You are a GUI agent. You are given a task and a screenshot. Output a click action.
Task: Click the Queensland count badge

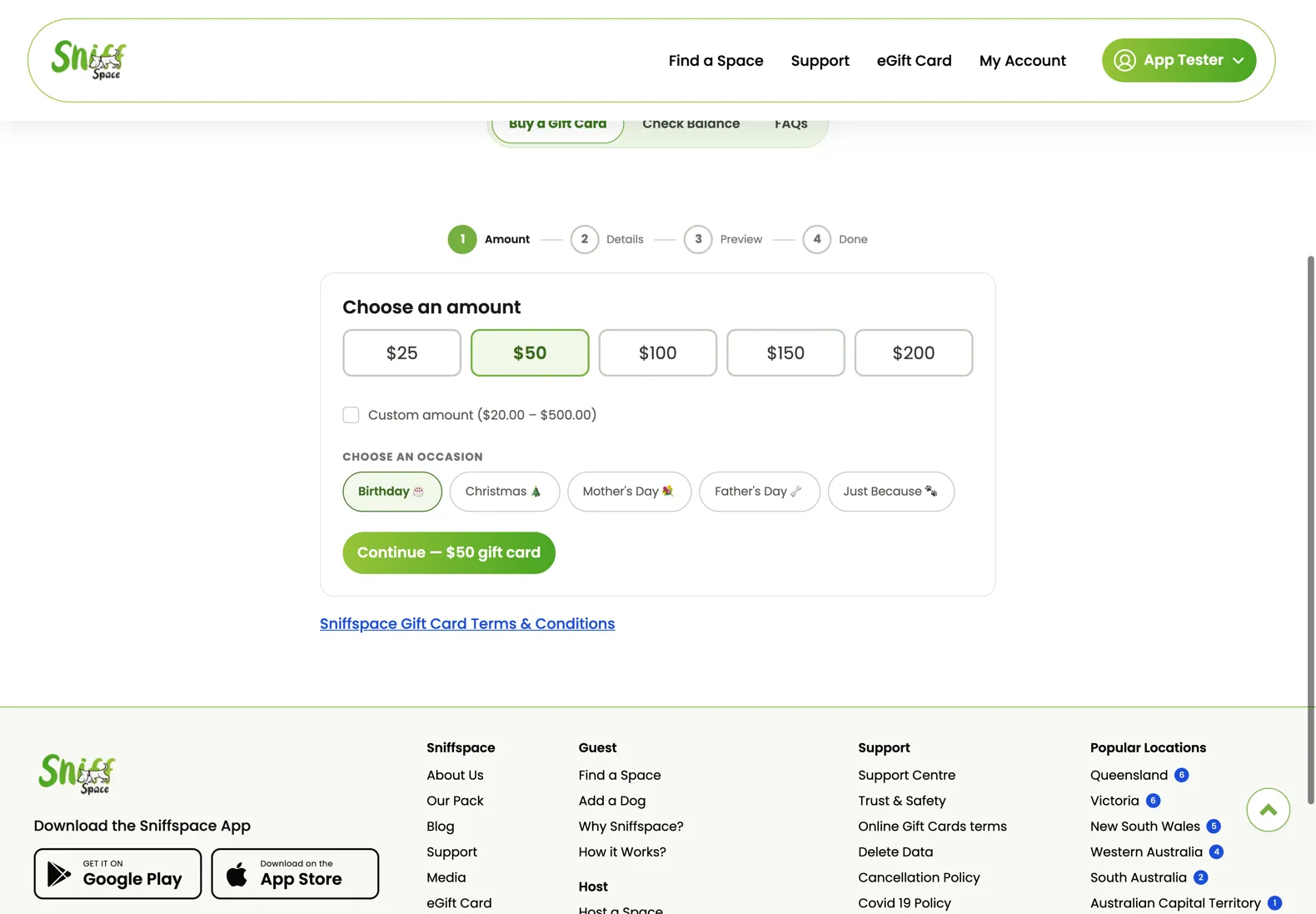click(1181, 775)
